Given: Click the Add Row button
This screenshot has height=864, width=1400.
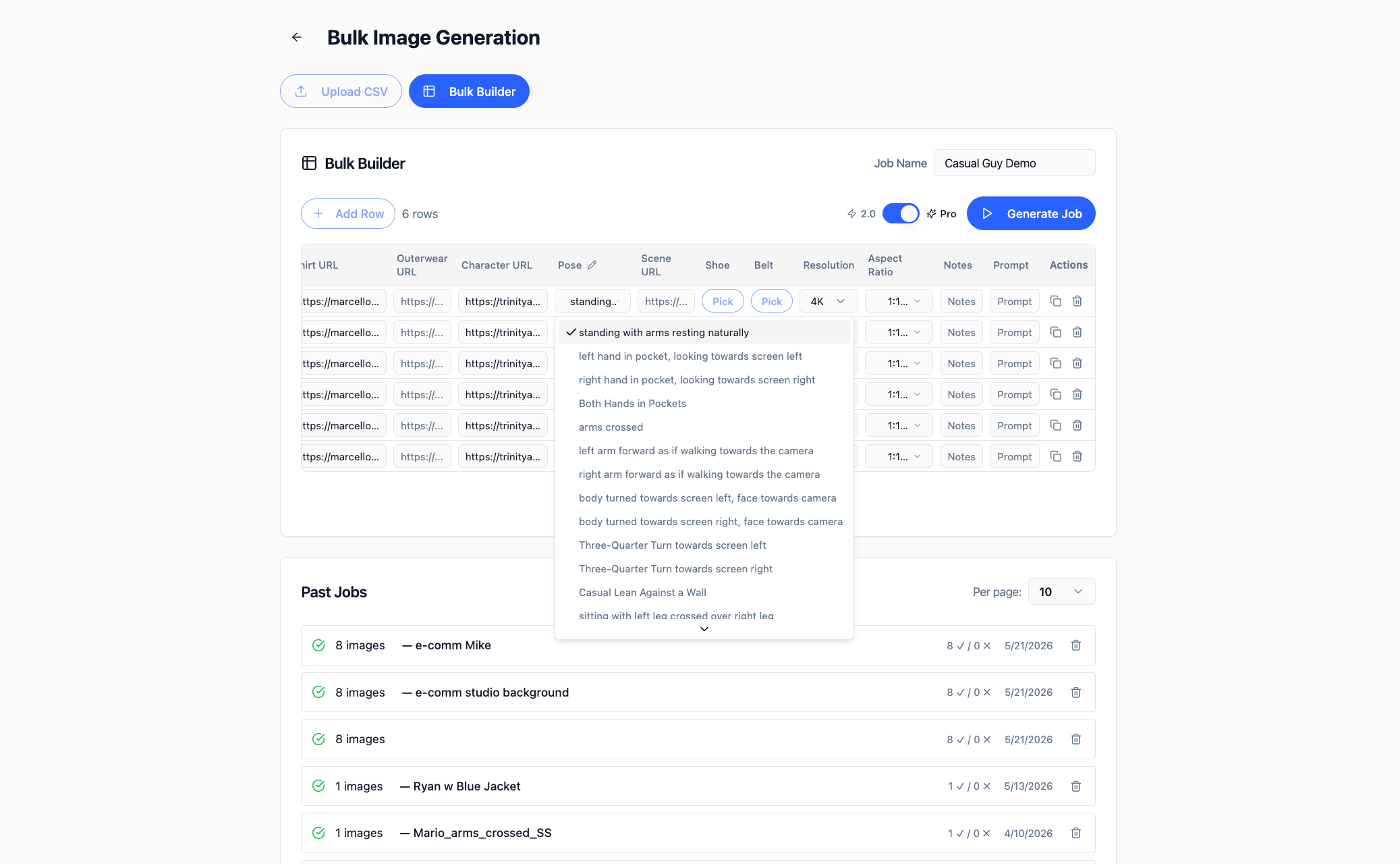Looking at the screenshot, I should click(x=347, y=213).
